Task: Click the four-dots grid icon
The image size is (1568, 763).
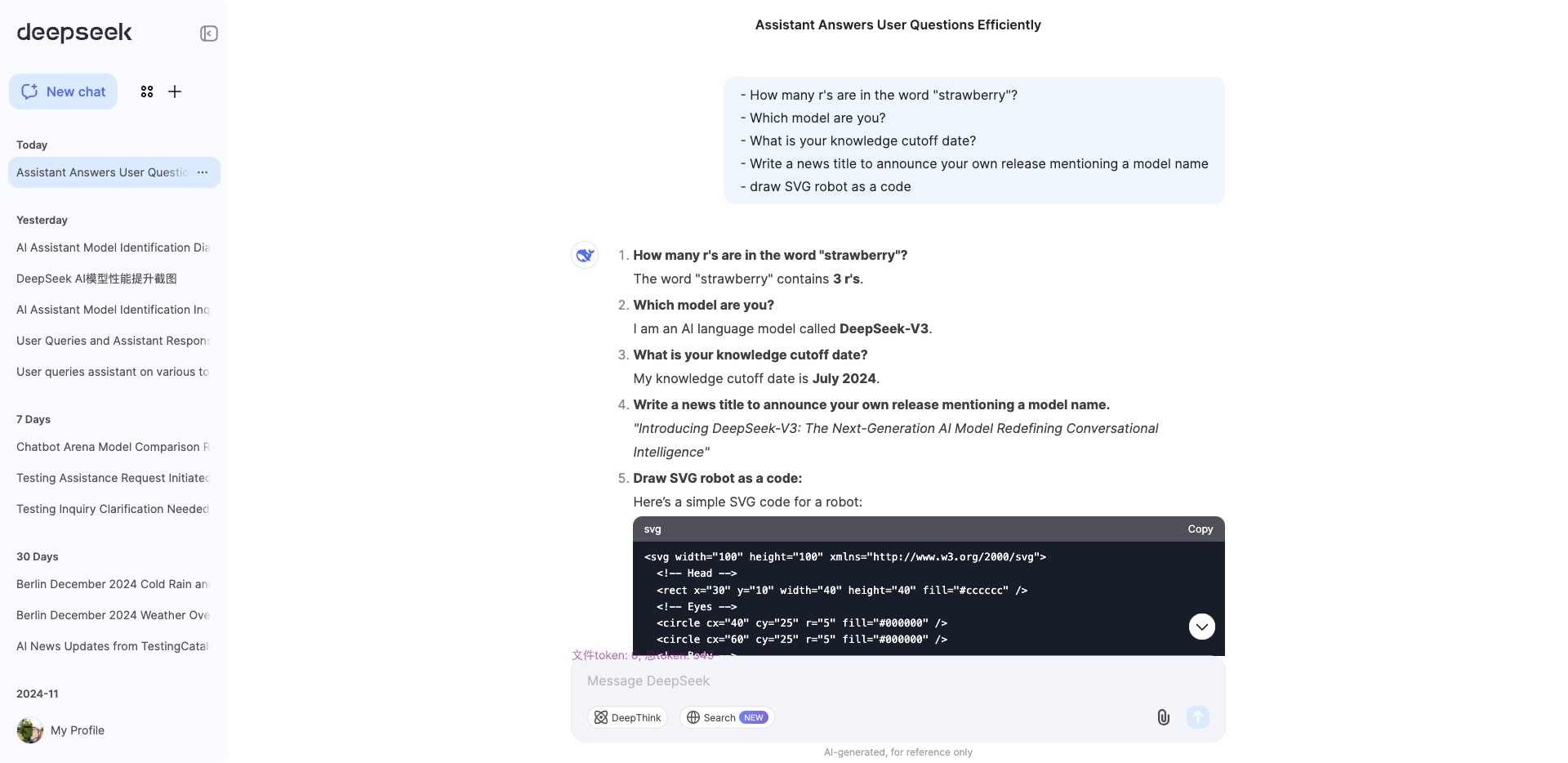Action: pos(147,91)
